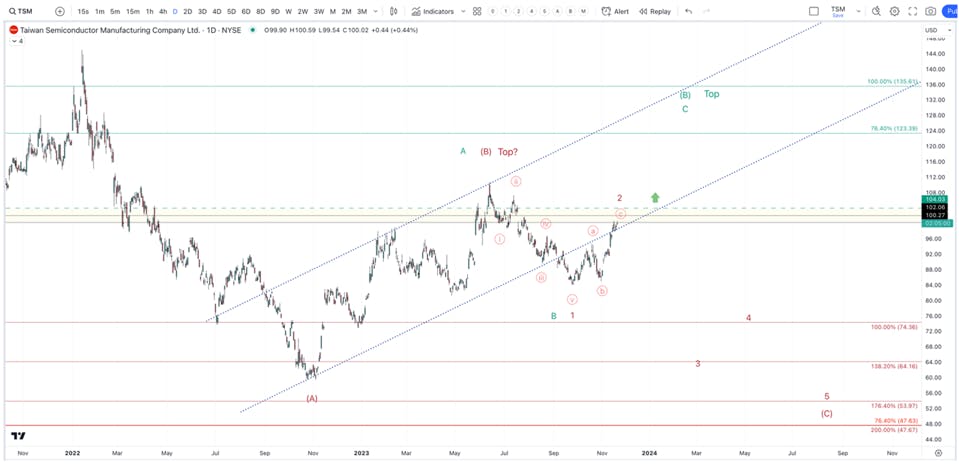959x464 pixels.
Task: Select the Elliott wave A button
Action: coord(558,11)
